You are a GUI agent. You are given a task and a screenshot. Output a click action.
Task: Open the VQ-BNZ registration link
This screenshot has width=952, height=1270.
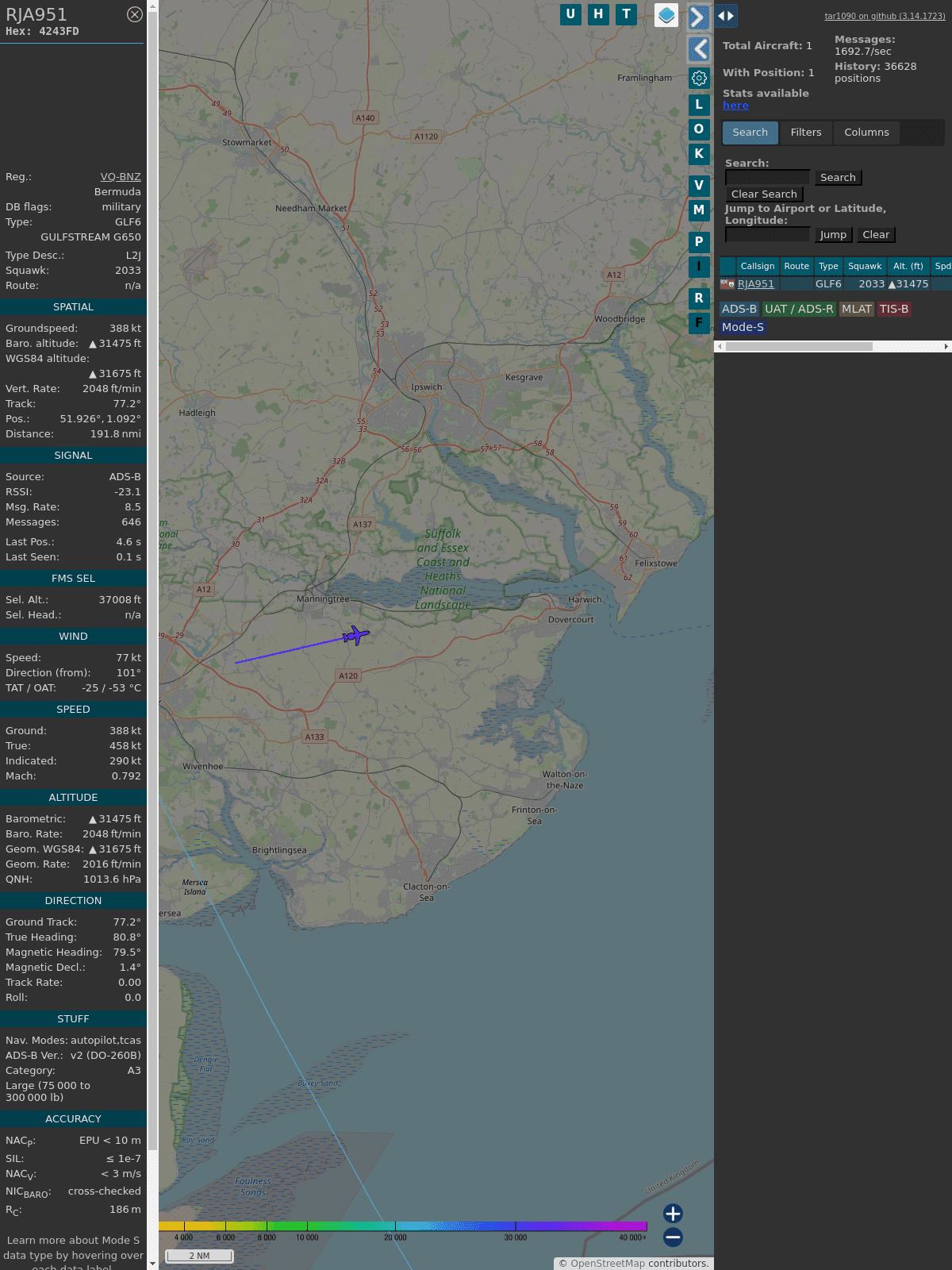[x=121, y=177]
